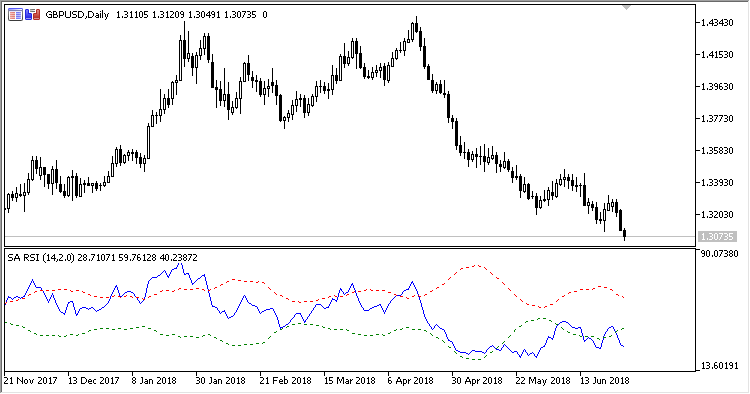This screenshot has height=394, width=750.
Task: Click the 8 Jan 2018 date label
Action: 154,381
